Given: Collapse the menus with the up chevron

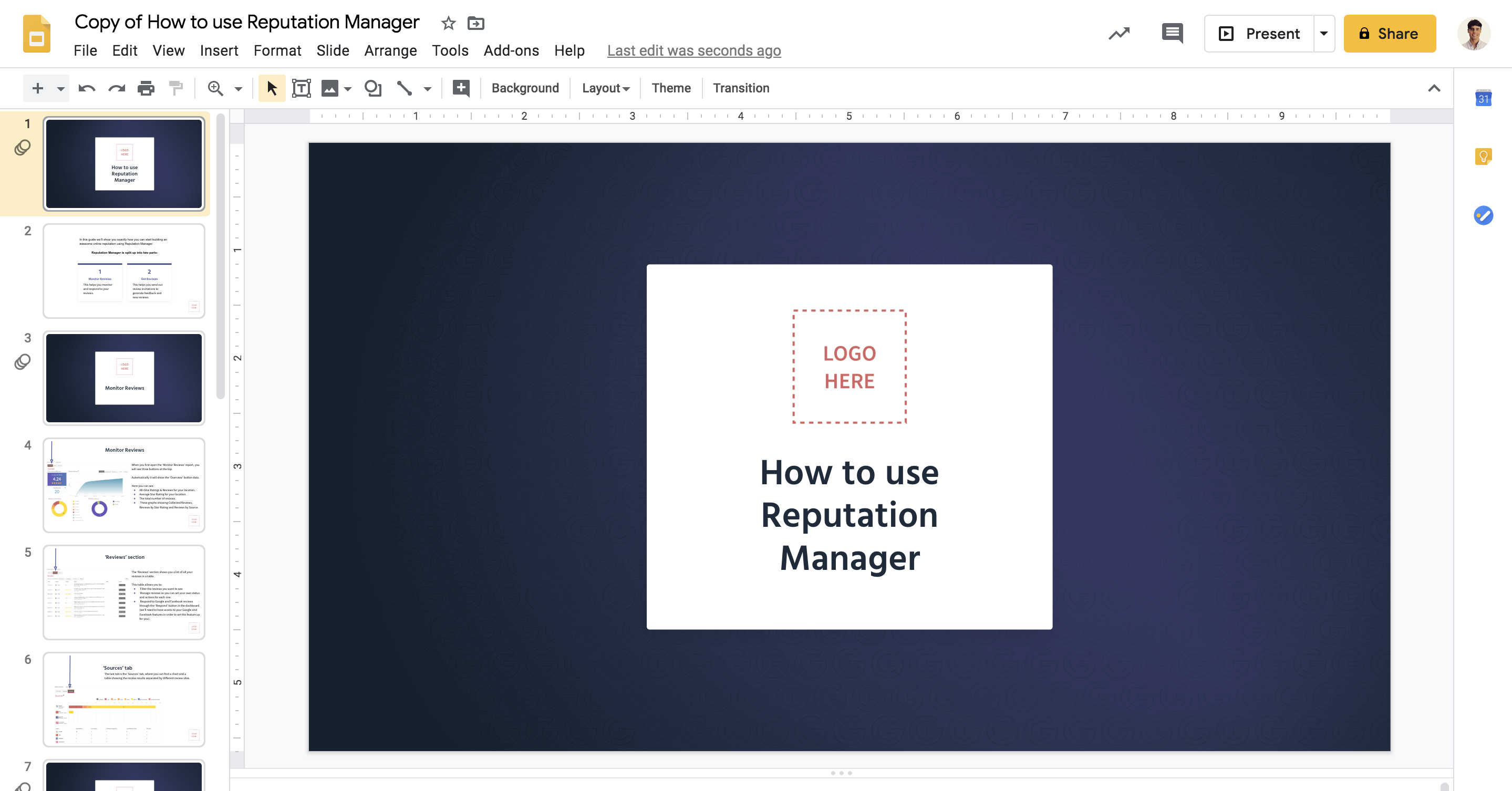Looking at the screenshot, I should 1434,89.
